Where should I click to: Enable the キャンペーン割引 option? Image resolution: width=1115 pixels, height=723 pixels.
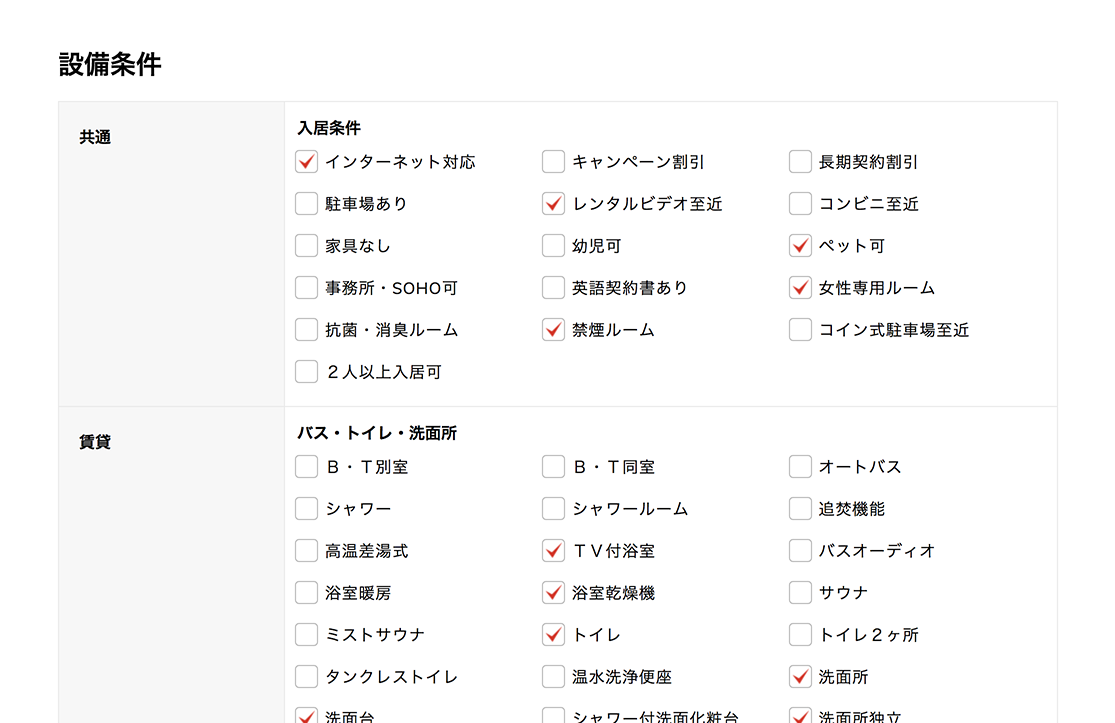click(554, 162)
